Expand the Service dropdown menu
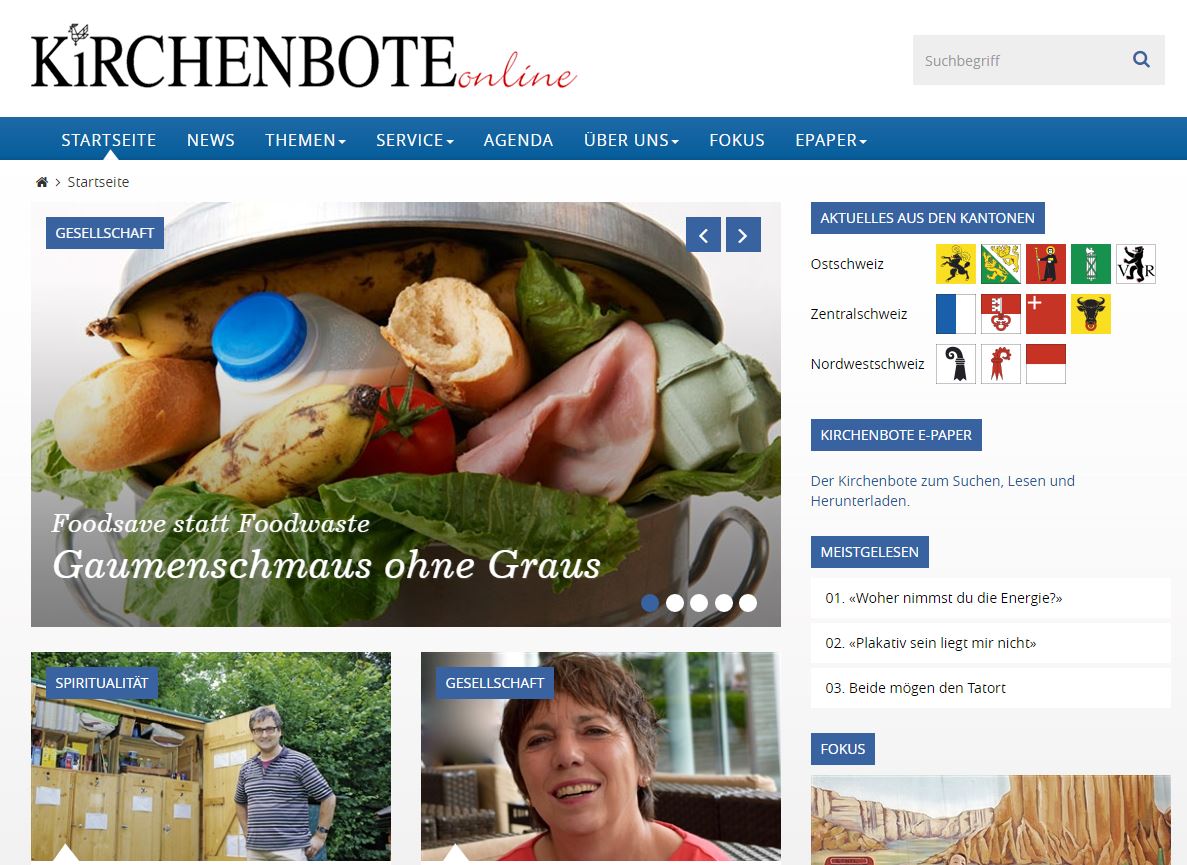Viewport: 1187px width, 865px height. coord(415,140)
